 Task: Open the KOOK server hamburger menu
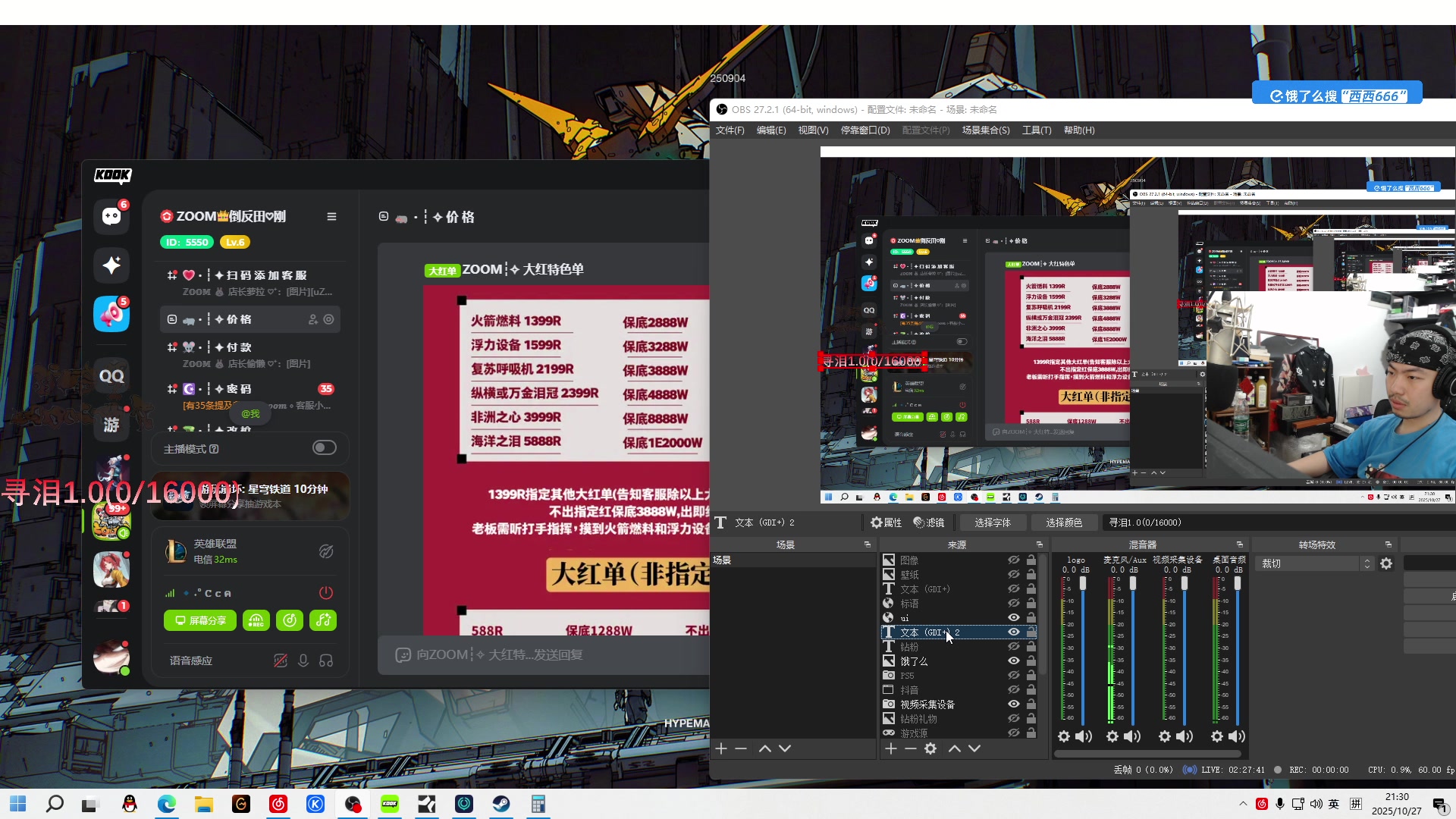coord(331,217)
